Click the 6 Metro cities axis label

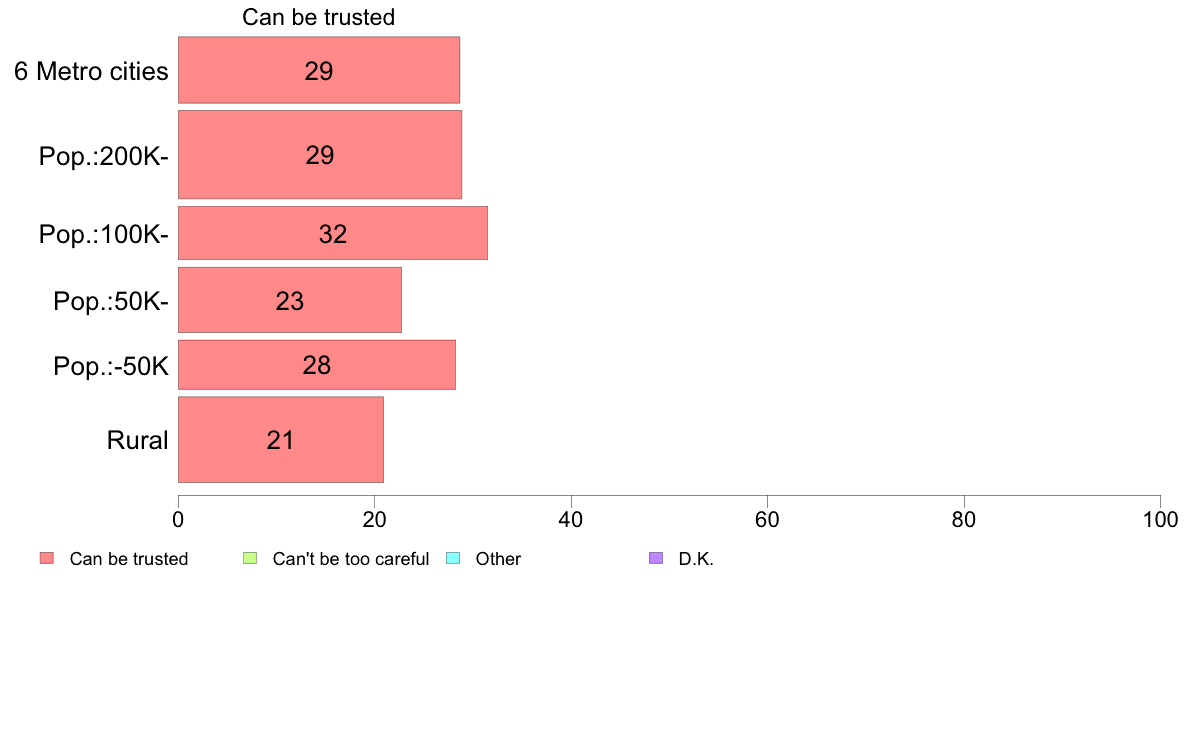point(91,71)
